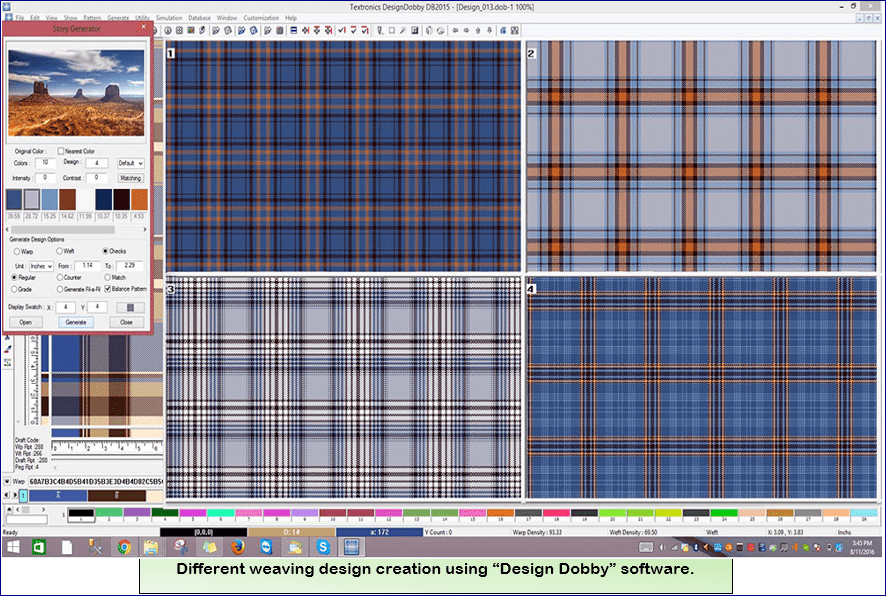The width and height of the screenshot is (886, 596).
Task: Expand the Warp row arrow
Action: [x=7, y=481]
